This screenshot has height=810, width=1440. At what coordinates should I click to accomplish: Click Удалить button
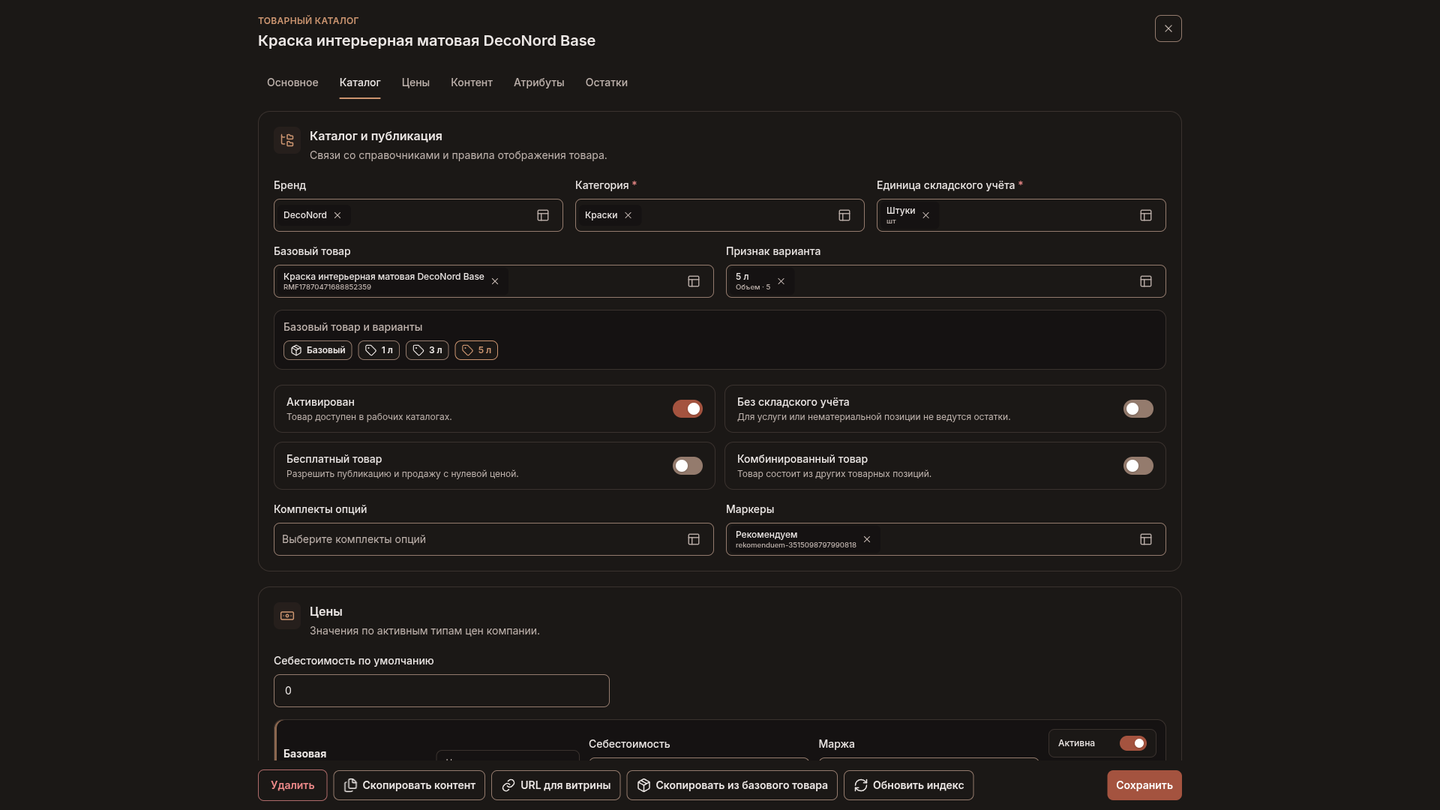(x=292, y=785)
